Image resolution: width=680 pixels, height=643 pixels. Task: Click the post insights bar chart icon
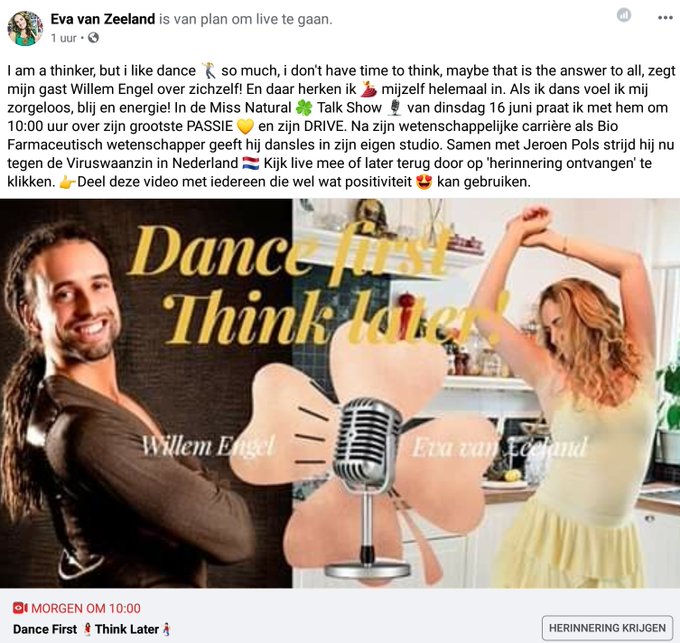tap(624, 15)
